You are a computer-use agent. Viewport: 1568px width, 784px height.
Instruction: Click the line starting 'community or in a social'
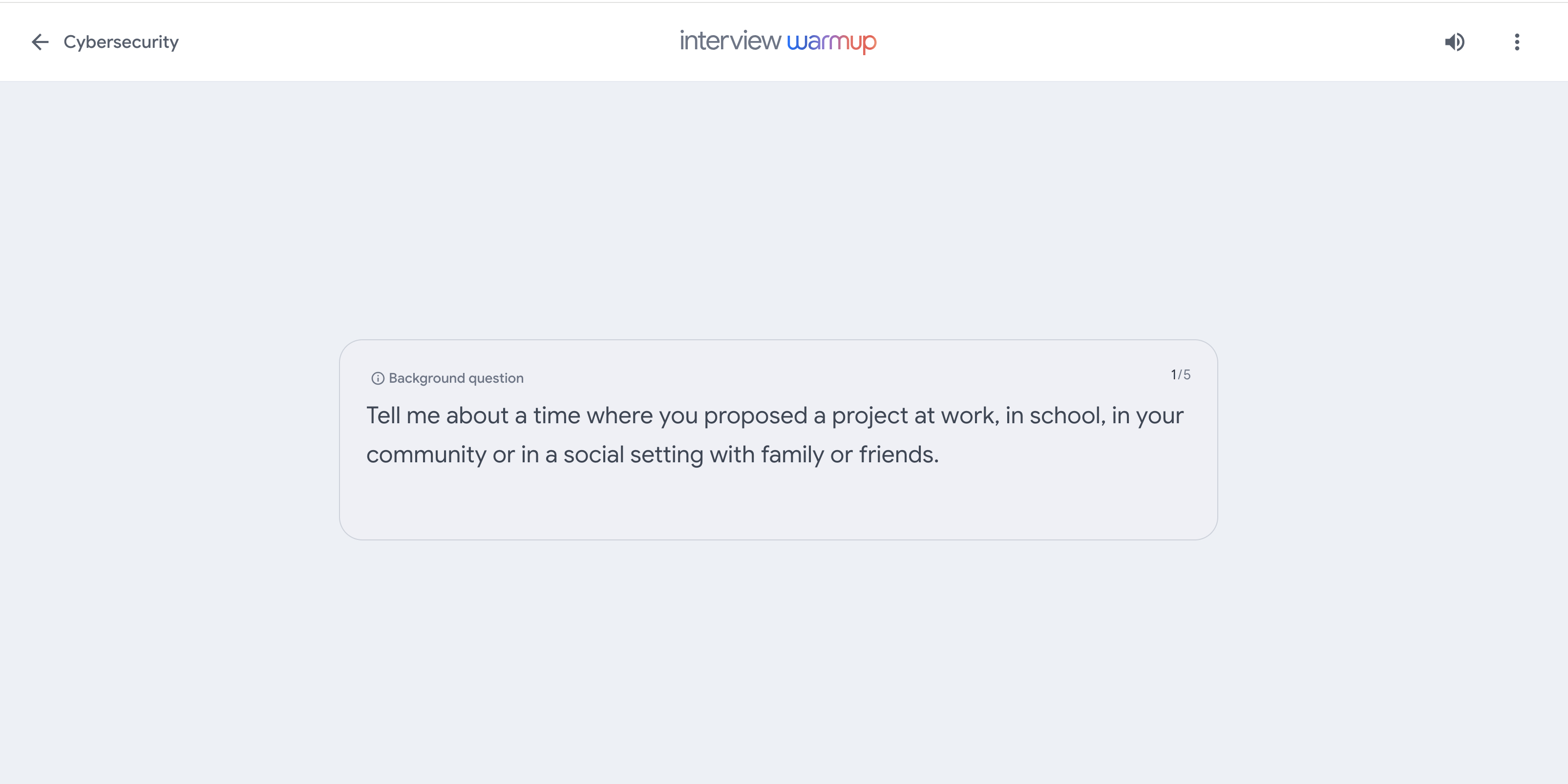point(653,454)
